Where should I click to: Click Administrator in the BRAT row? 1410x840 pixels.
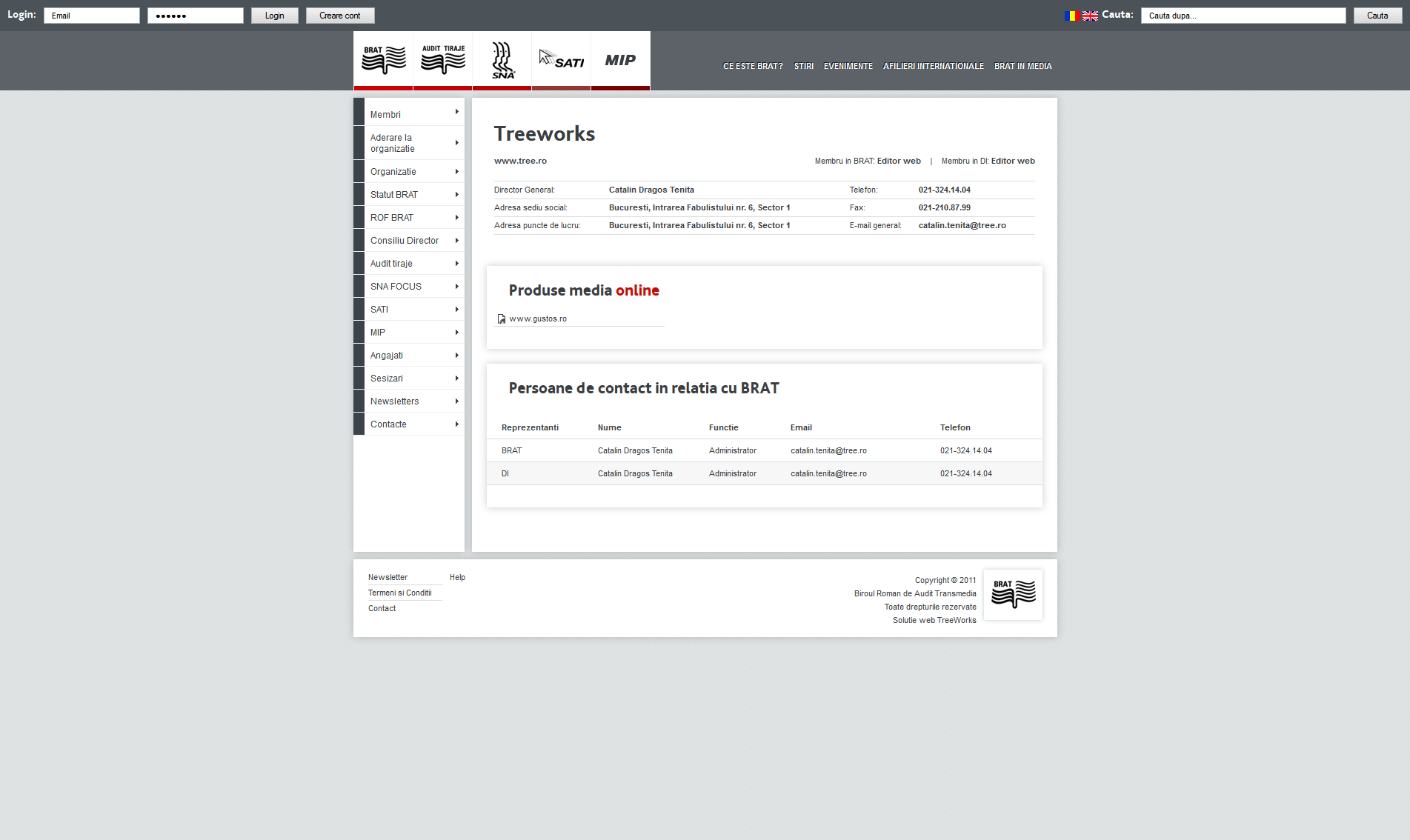pos(732,450)
